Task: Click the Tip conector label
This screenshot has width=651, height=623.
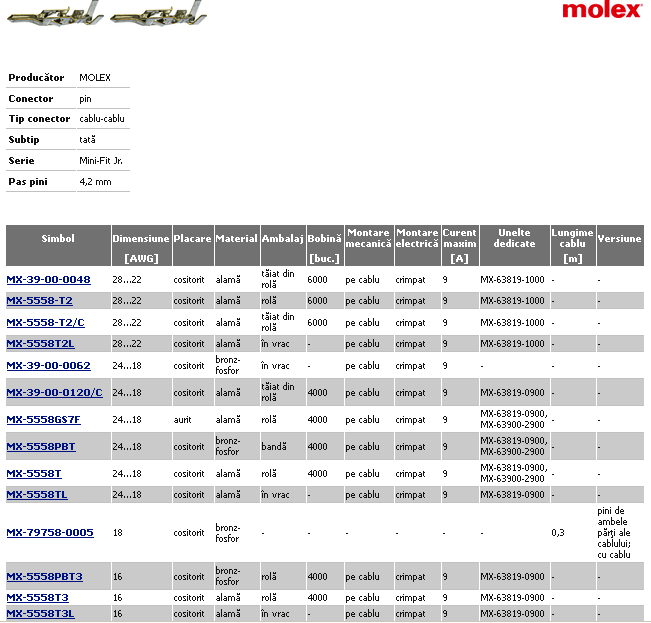Action: (39, 119)
